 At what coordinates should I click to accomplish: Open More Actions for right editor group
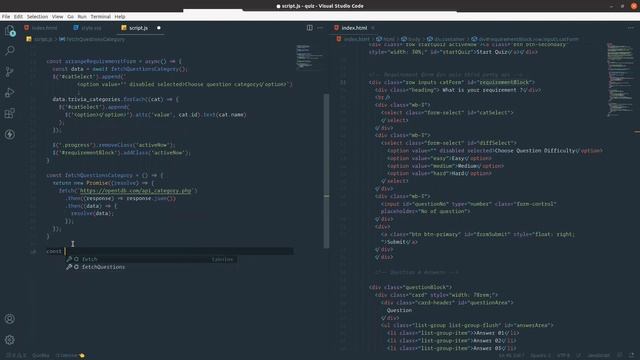631,28
